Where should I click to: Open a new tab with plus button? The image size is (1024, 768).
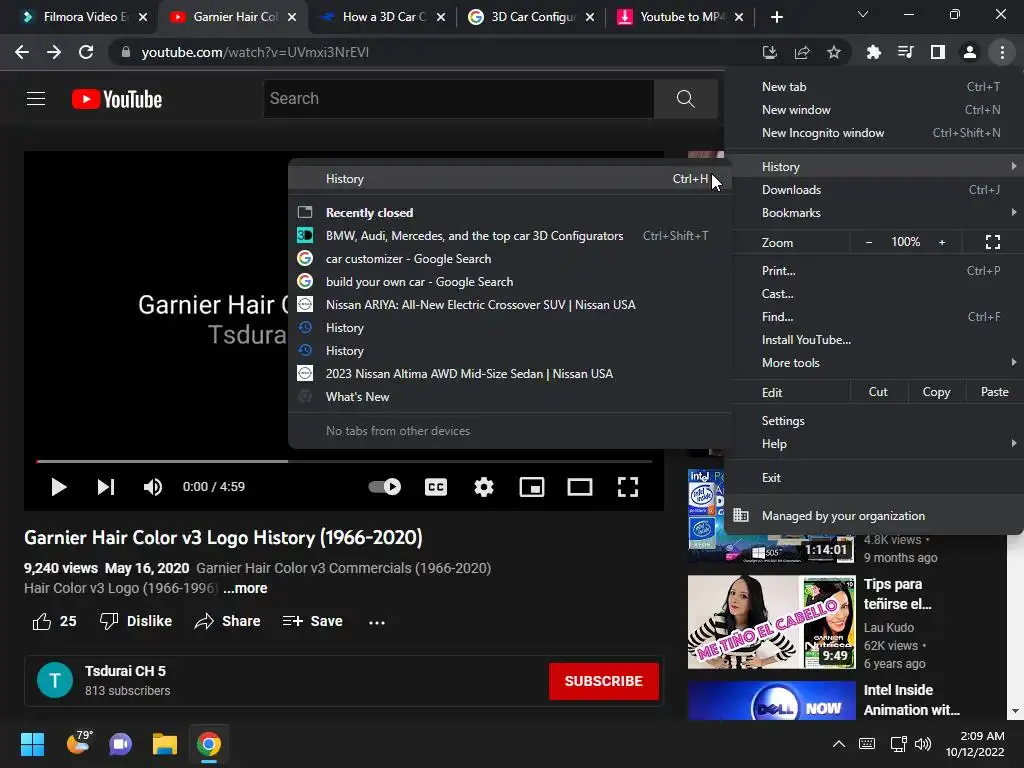click(776, 17)
